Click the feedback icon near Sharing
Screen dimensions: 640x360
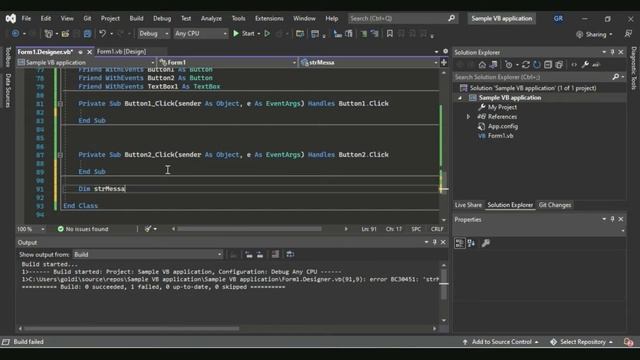point(628,34)
